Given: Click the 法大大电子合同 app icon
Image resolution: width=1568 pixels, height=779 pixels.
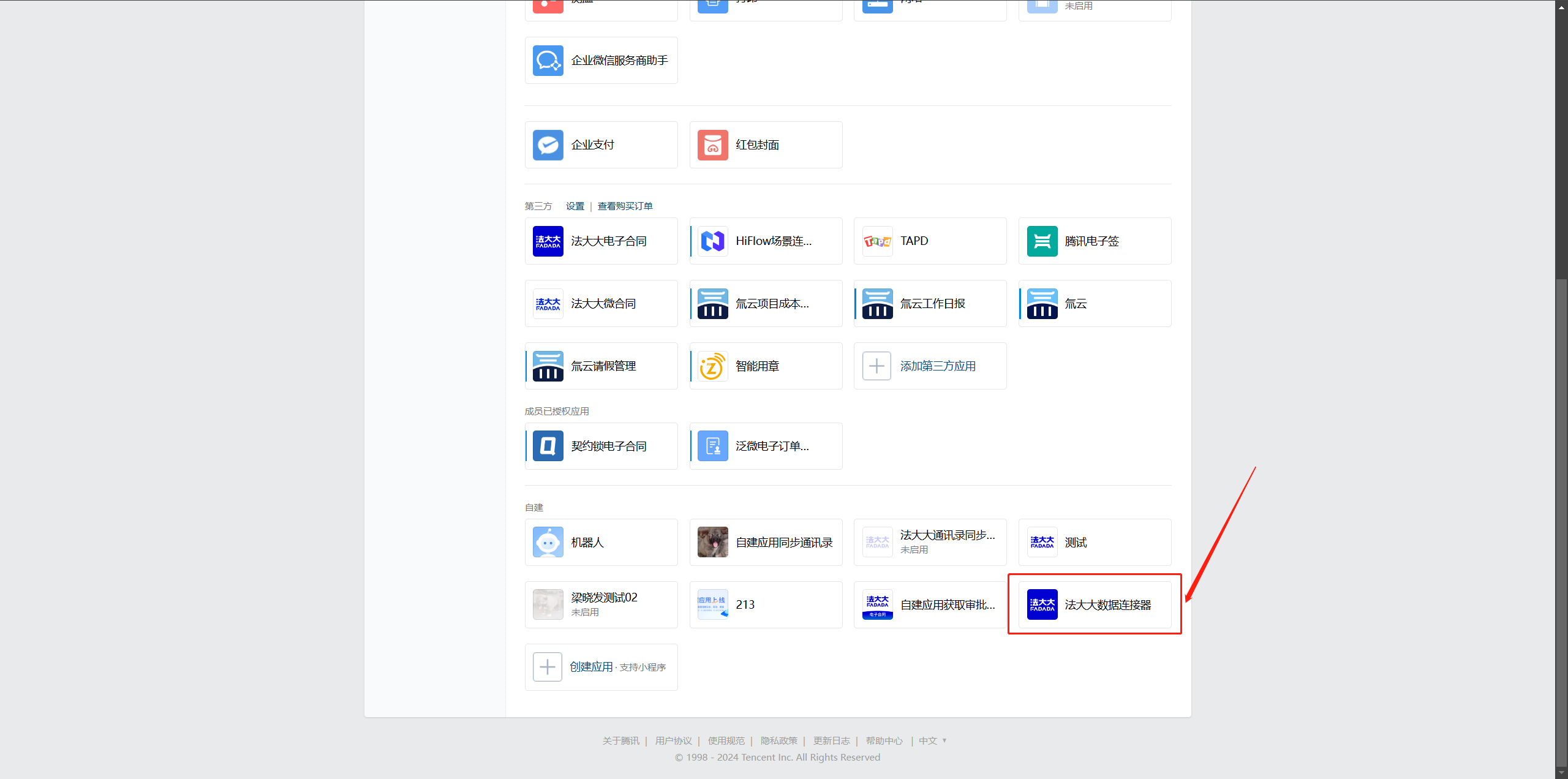Looking at the screenshot, I should click(548, 241).
